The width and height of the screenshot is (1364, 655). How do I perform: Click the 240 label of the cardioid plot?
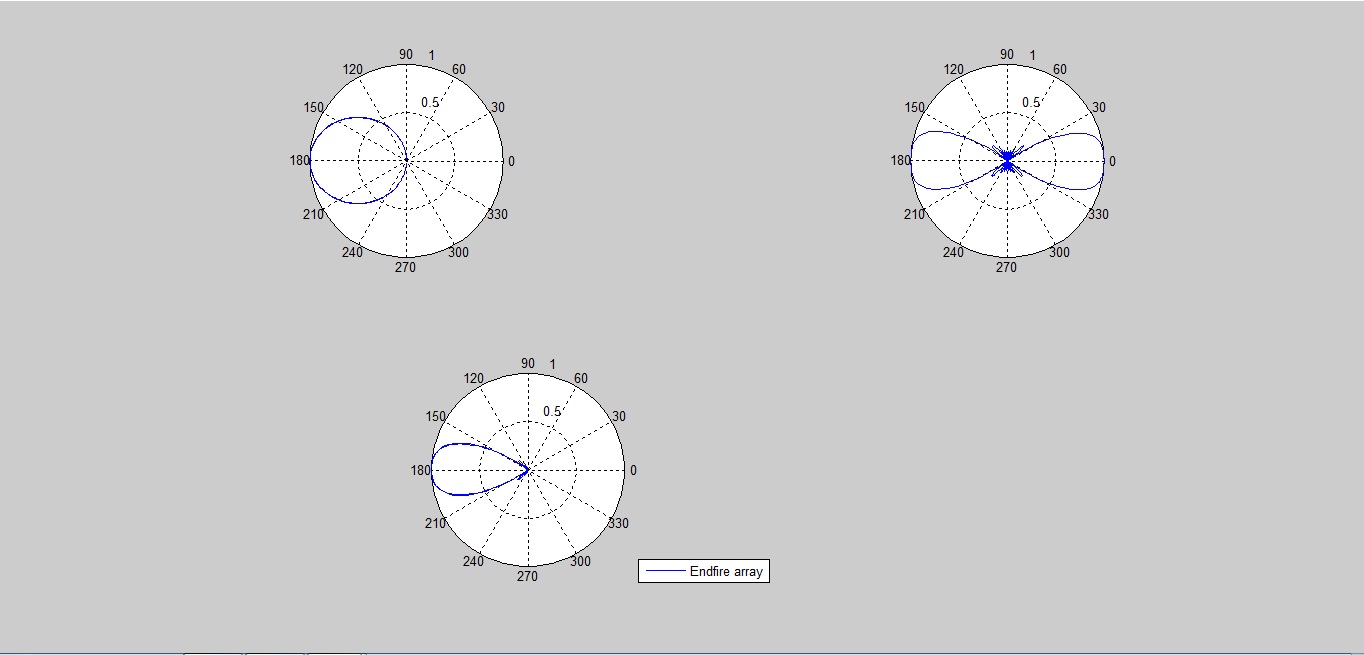point(352,252)
